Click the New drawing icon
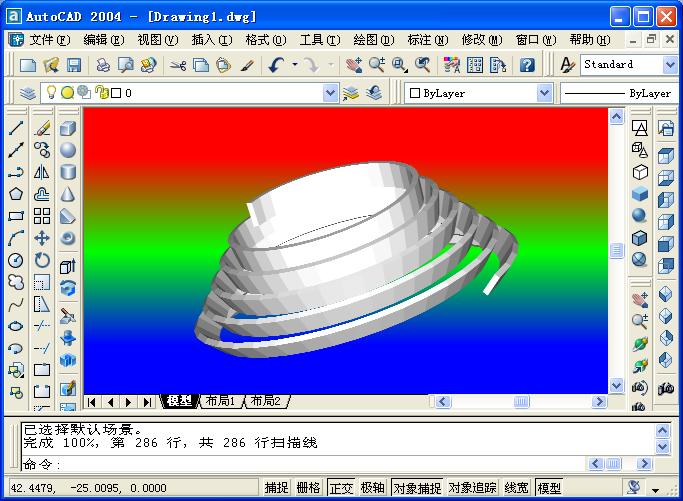The image size is (683, 501). pyautogui.click(x=28, y=65)
